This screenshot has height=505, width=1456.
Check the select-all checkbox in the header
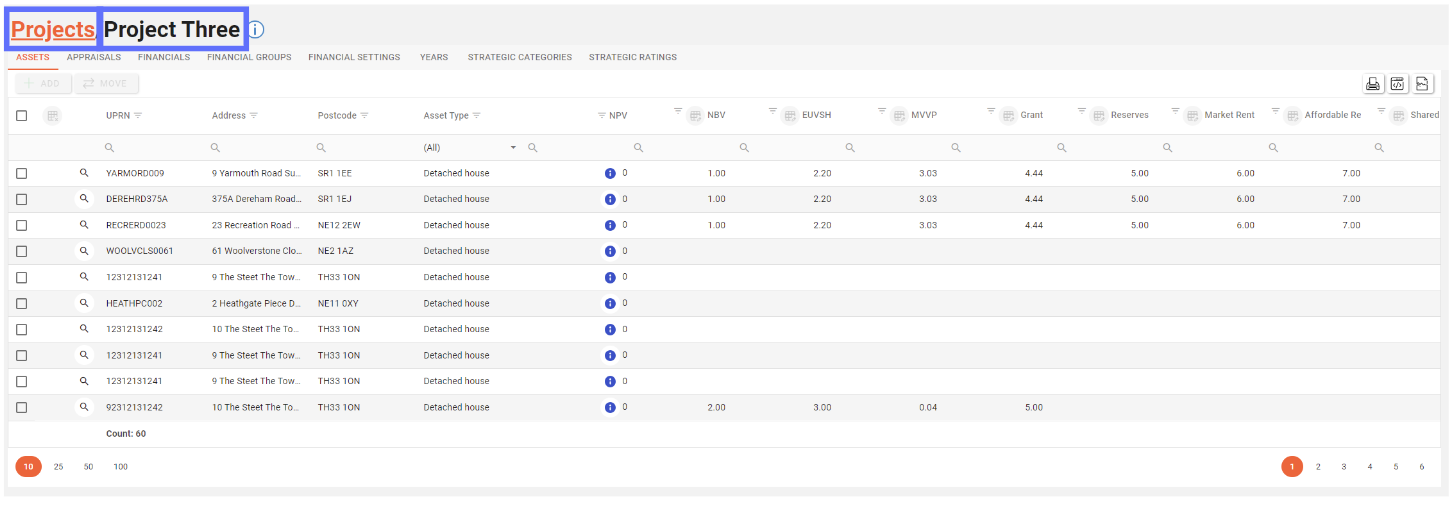(x=22, y=116)
